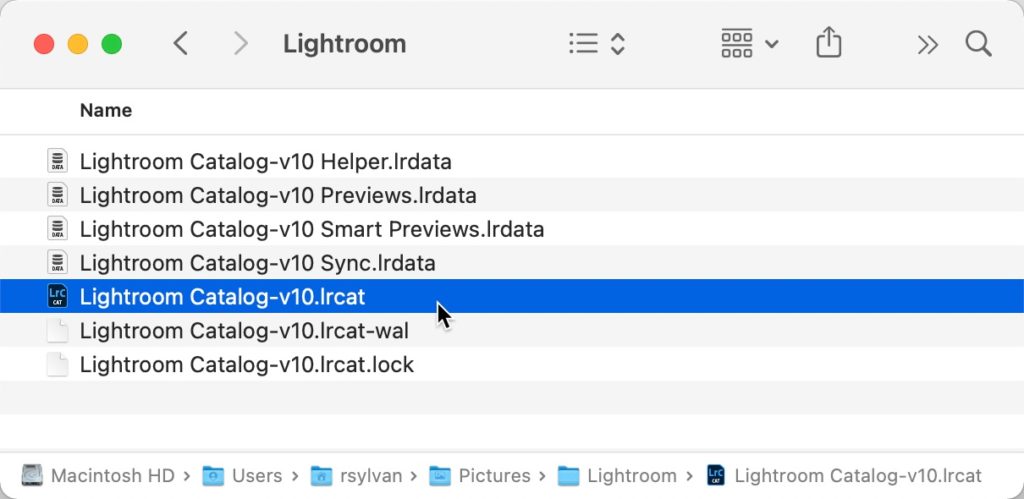Click the Lrc catalog icon in the selected row

(x=57, y=297)
